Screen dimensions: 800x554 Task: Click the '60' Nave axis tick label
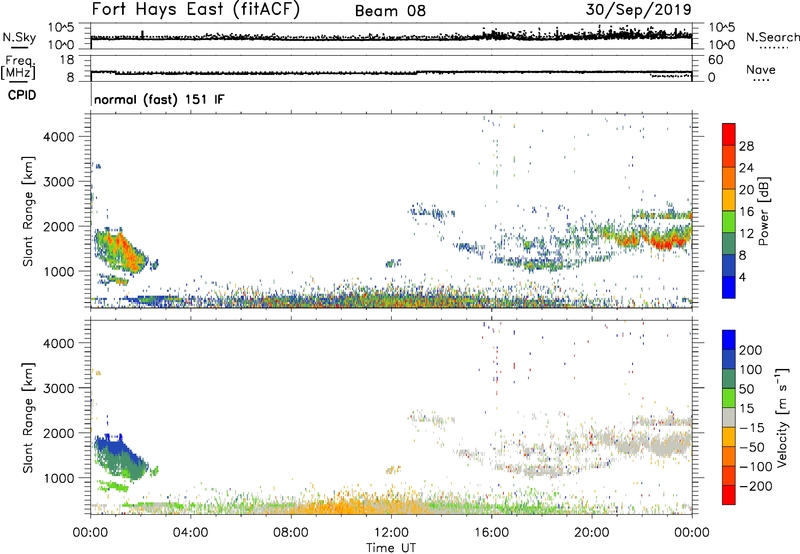coord(715,60)
